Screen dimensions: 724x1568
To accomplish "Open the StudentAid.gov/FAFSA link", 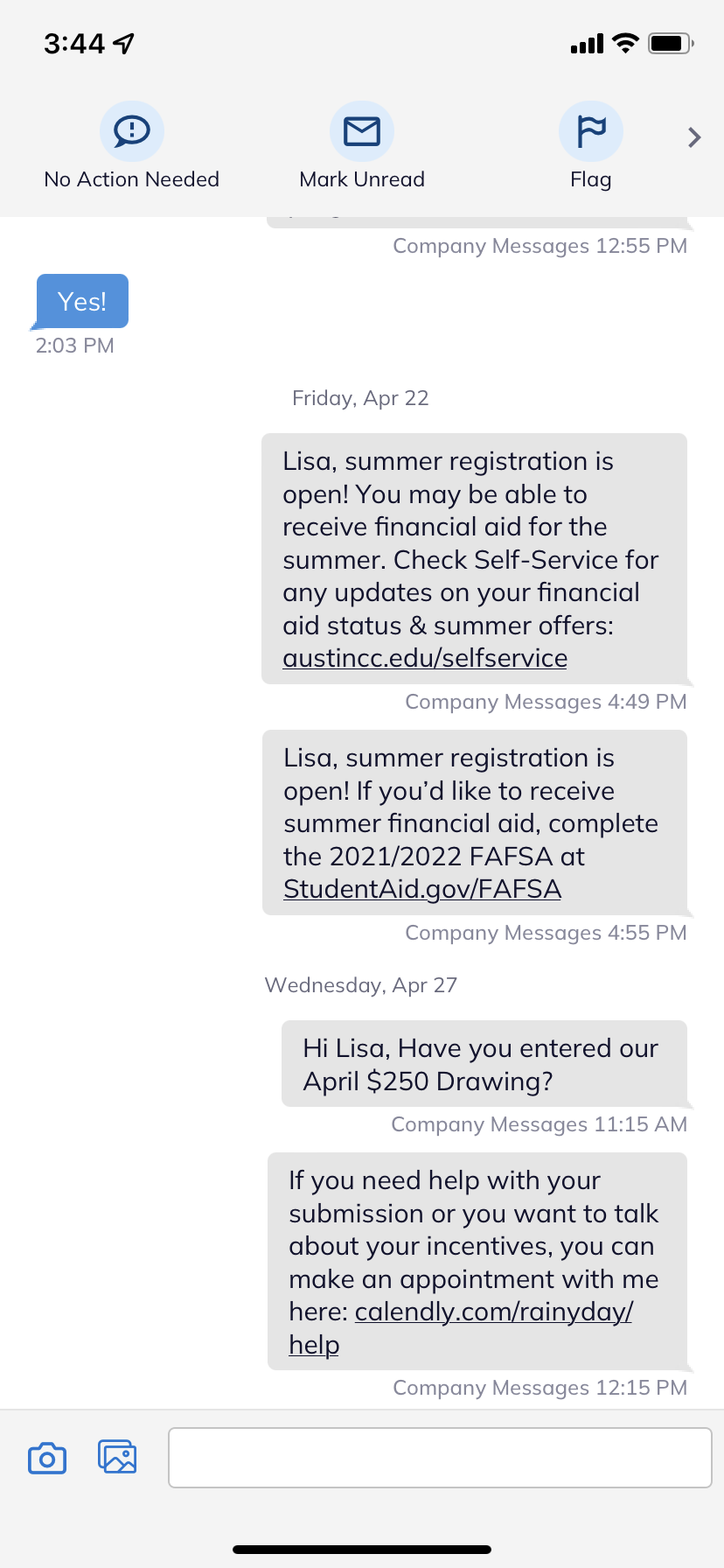I will coord(422,889).
